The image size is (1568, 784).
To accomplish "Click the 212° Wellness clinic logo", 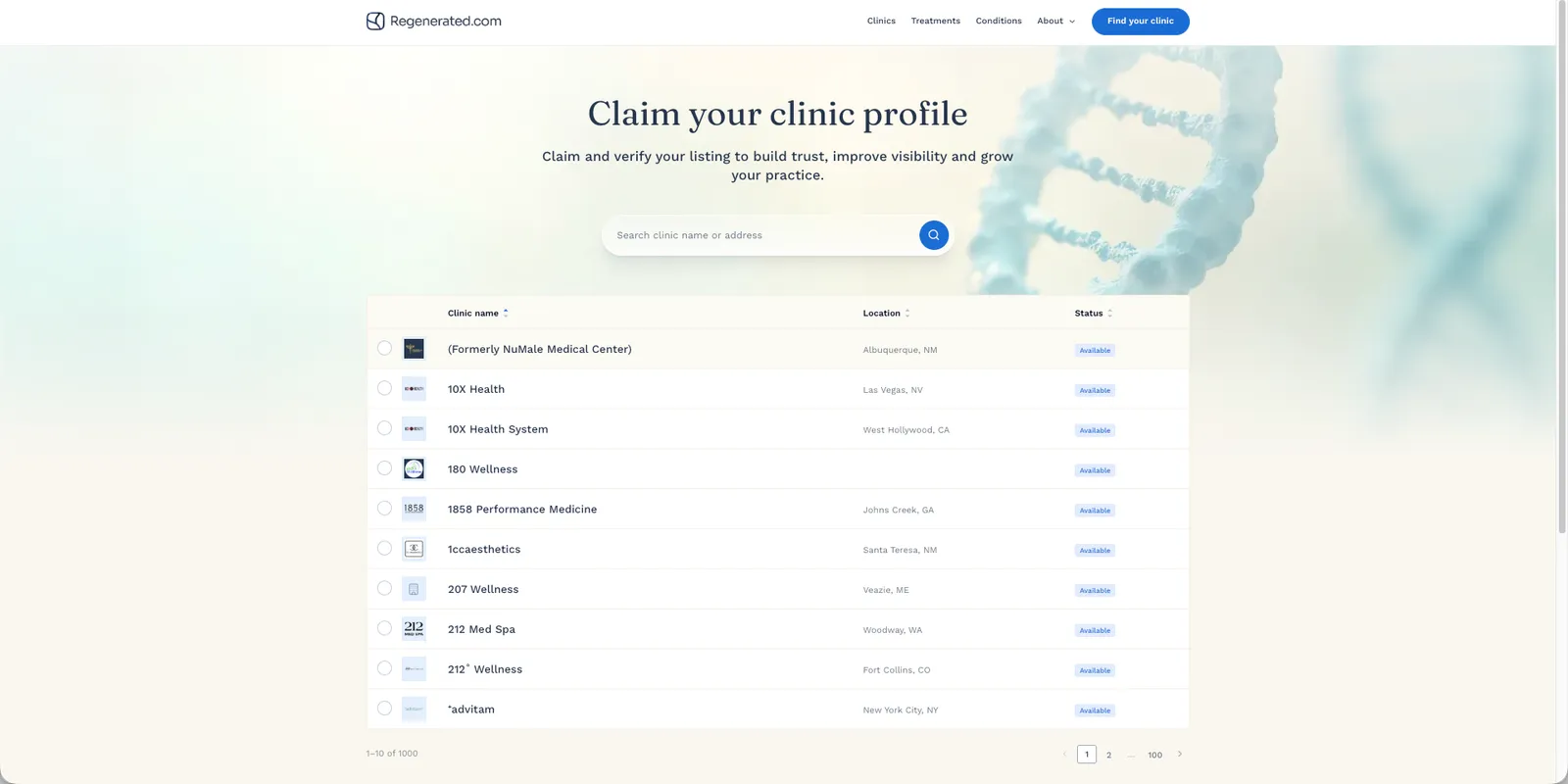I will click(414, 669).
